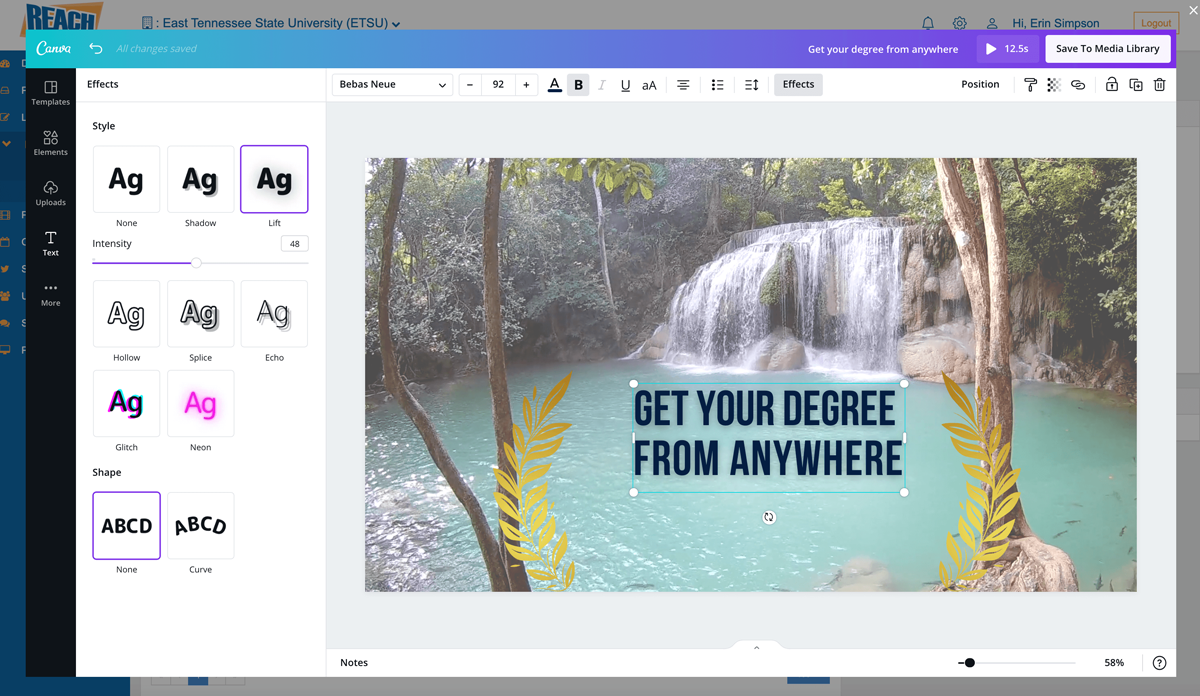This screenshot has width=1200, height=696.
Task: Click the link chain icon
Action: [1078, 85]
